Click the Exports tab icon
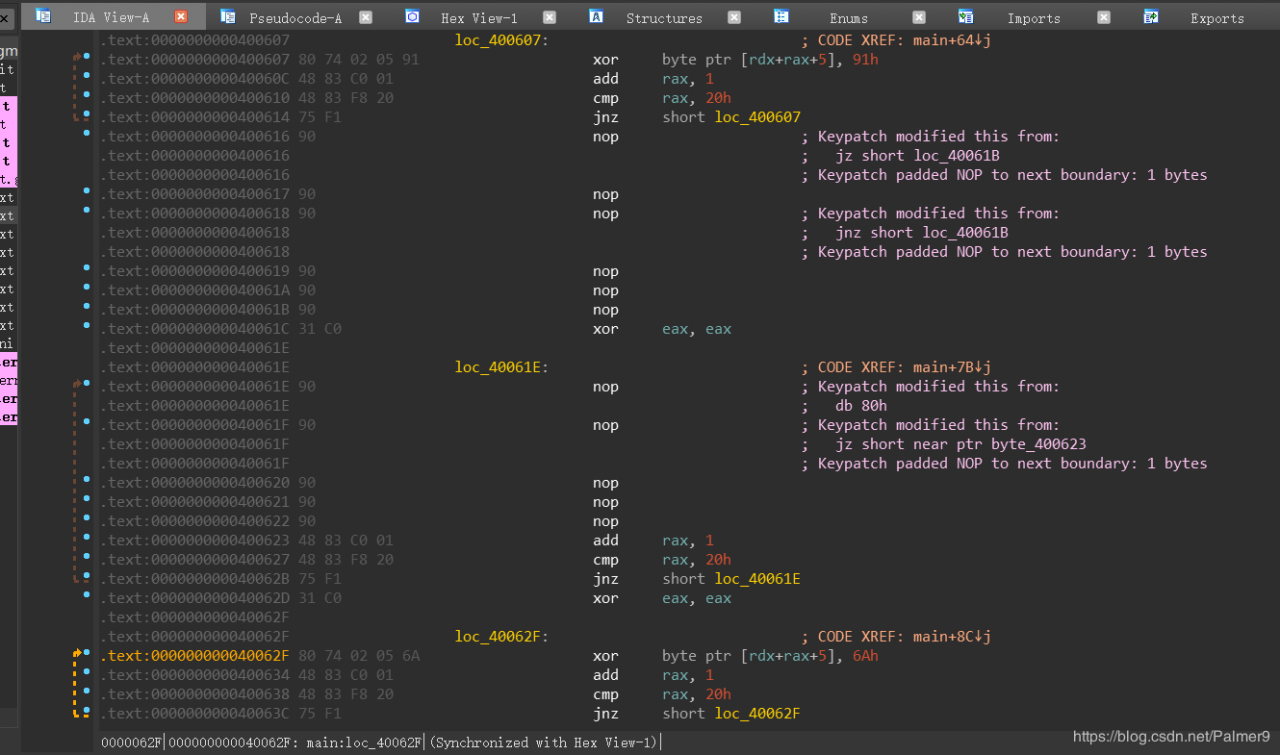 1151,16
